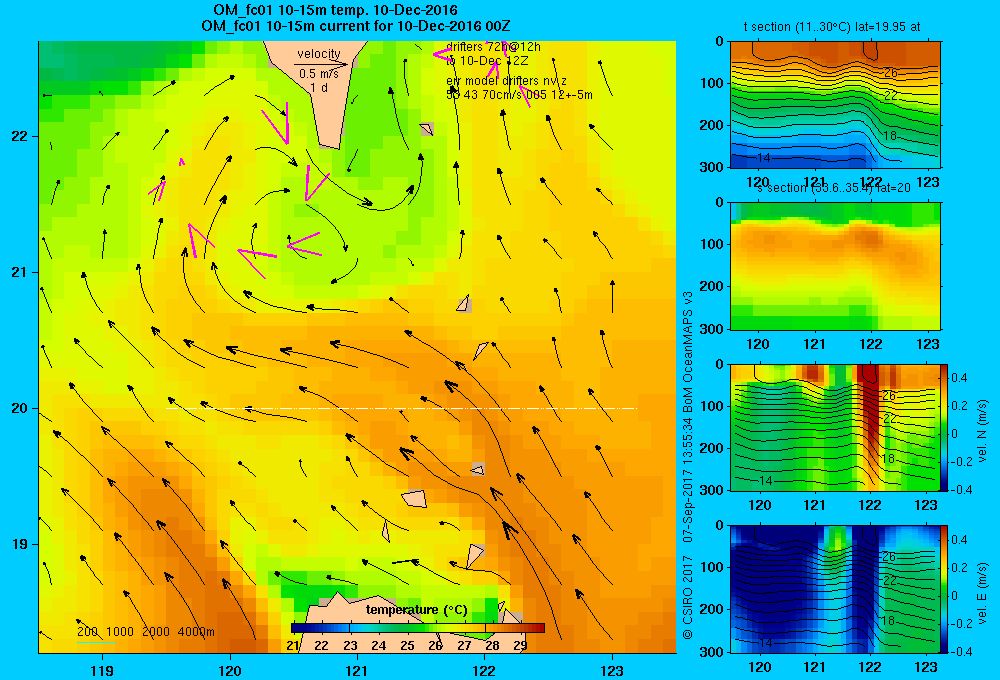Select the velocity scale arrow in the legend

pyautogui.click(x=321, y=64)
